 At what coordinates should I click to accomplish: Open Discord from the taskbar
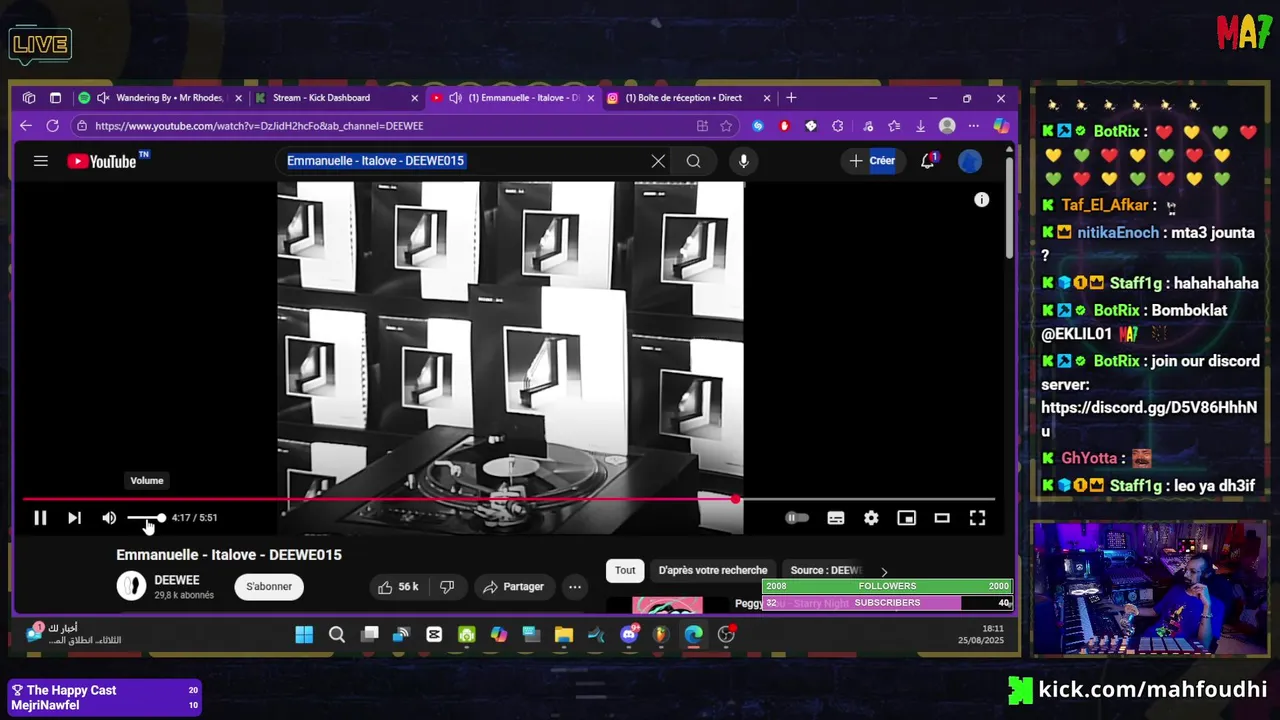[x=629, y=635]
